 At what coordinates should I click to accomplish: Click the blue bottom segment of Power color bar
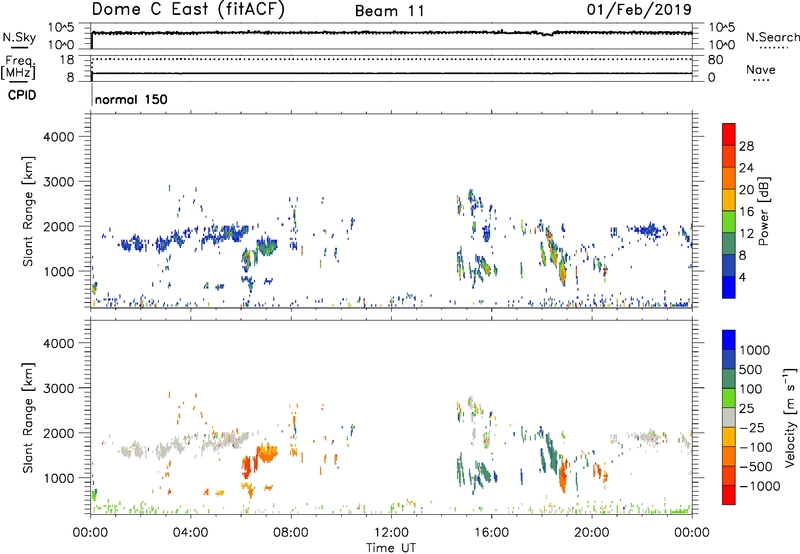[x=729, y=287]
